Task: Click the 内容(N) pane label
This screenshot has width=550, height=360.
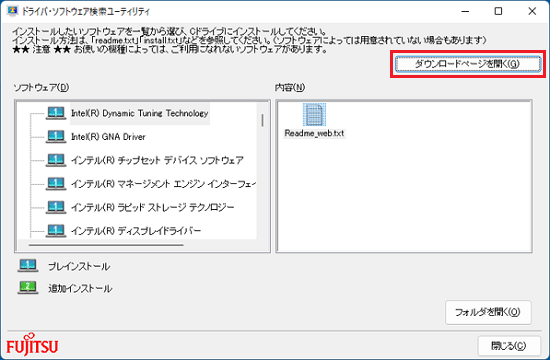Action: 290,87
